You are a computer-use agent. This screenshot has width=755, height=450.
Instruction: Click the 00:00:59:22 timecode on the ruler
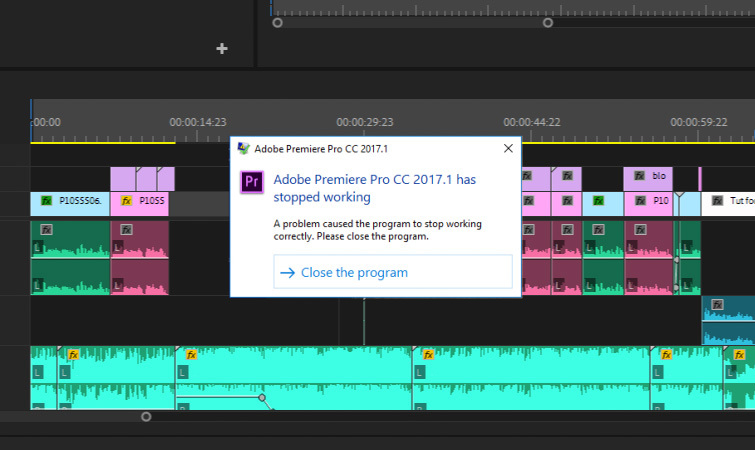click(699, 122)
